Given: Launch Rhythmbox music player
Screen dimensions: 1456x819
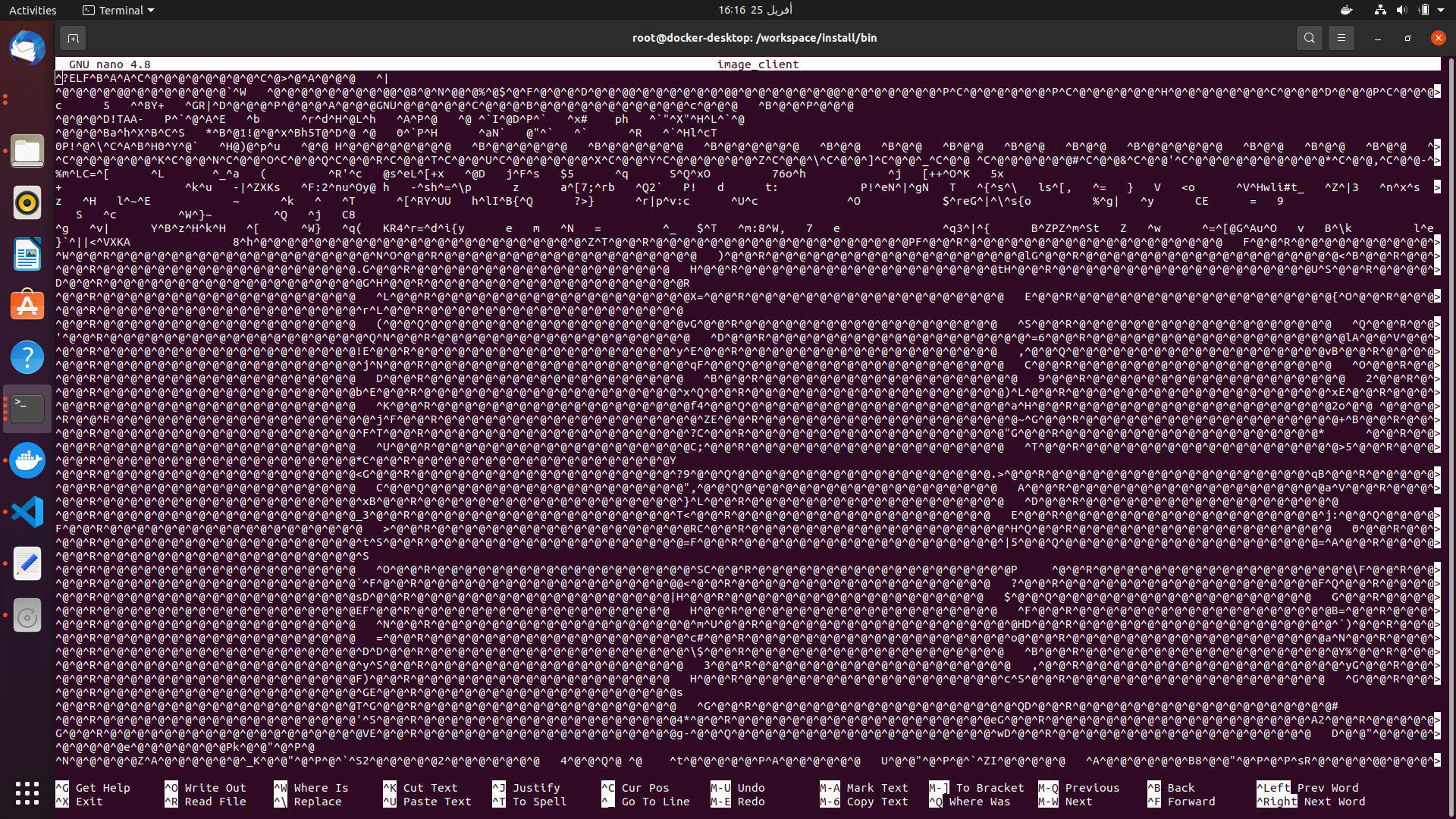Looking at the screenshot, I should click(27, 202).
